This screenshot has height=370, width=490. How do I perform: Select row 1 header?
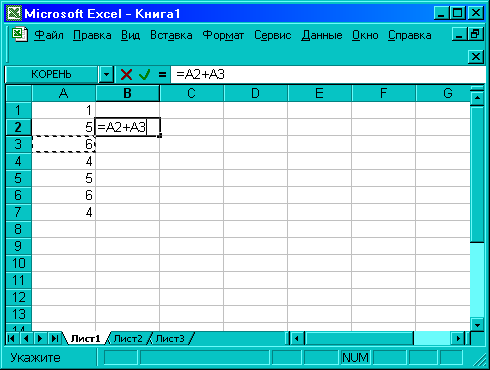(x=18, y=110)
